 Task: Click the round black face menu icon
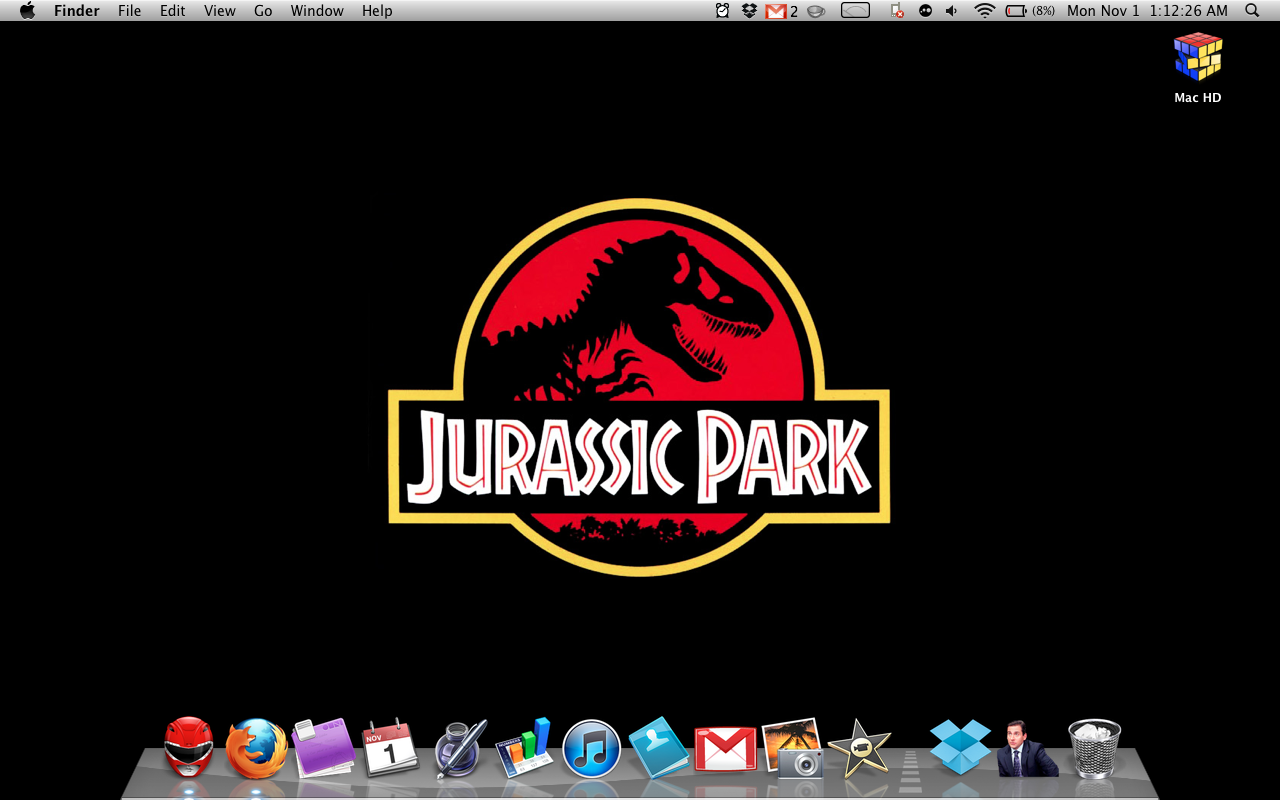(926, 11)
